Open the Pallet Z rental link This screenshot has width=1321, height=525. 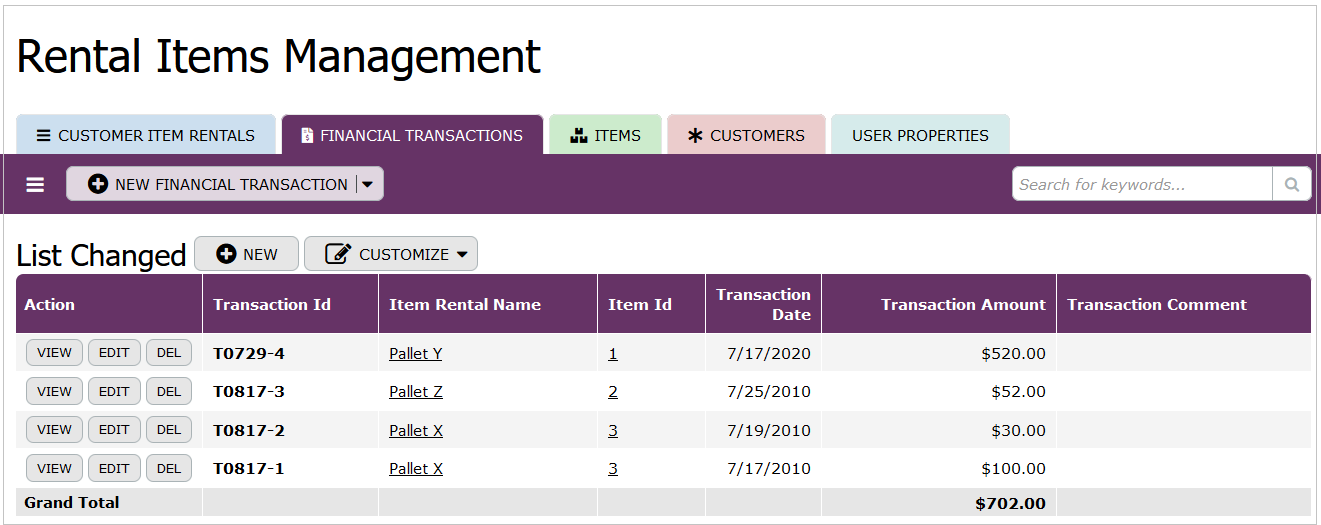click(x=415, y=392)
